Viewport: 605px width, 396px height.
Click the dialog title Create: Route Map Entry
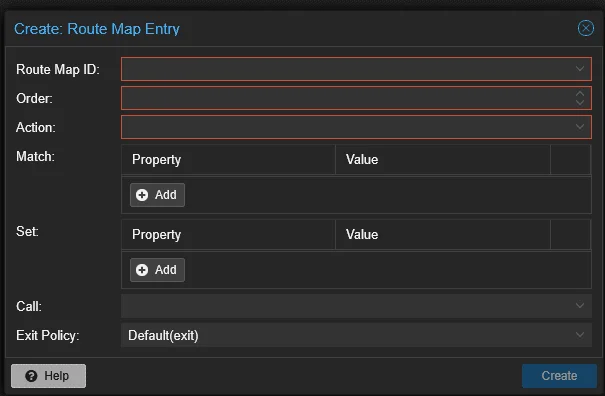(x=97, y=29)
